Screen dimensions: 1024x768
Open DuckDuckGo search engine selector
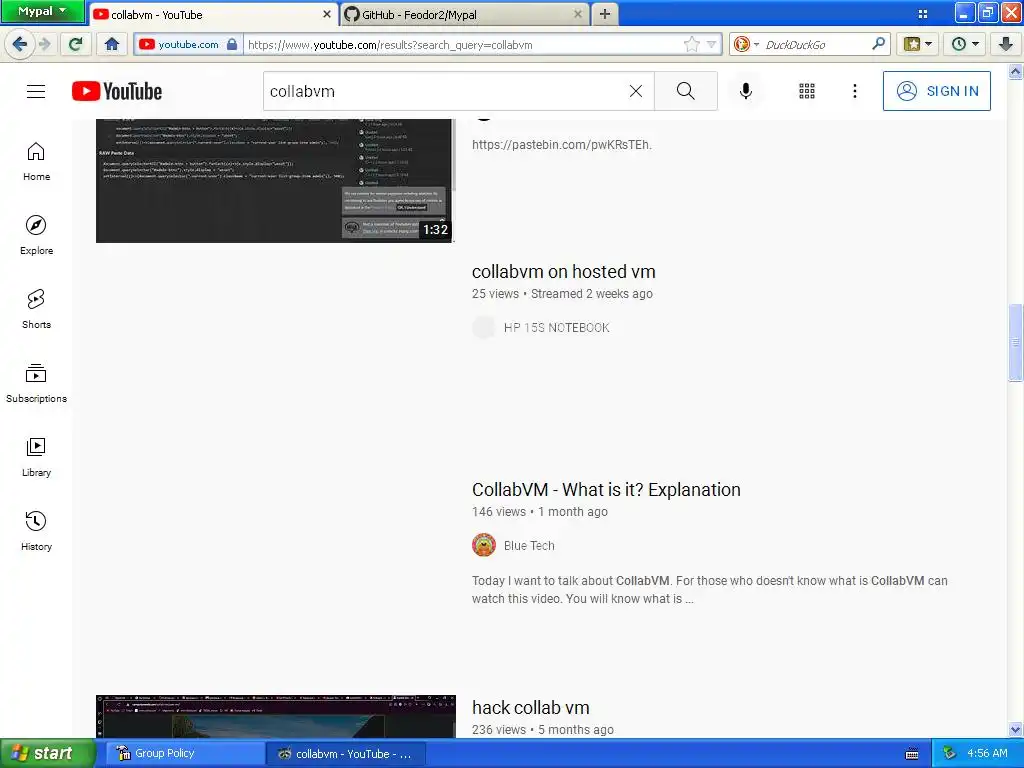(x=746, y=44)
